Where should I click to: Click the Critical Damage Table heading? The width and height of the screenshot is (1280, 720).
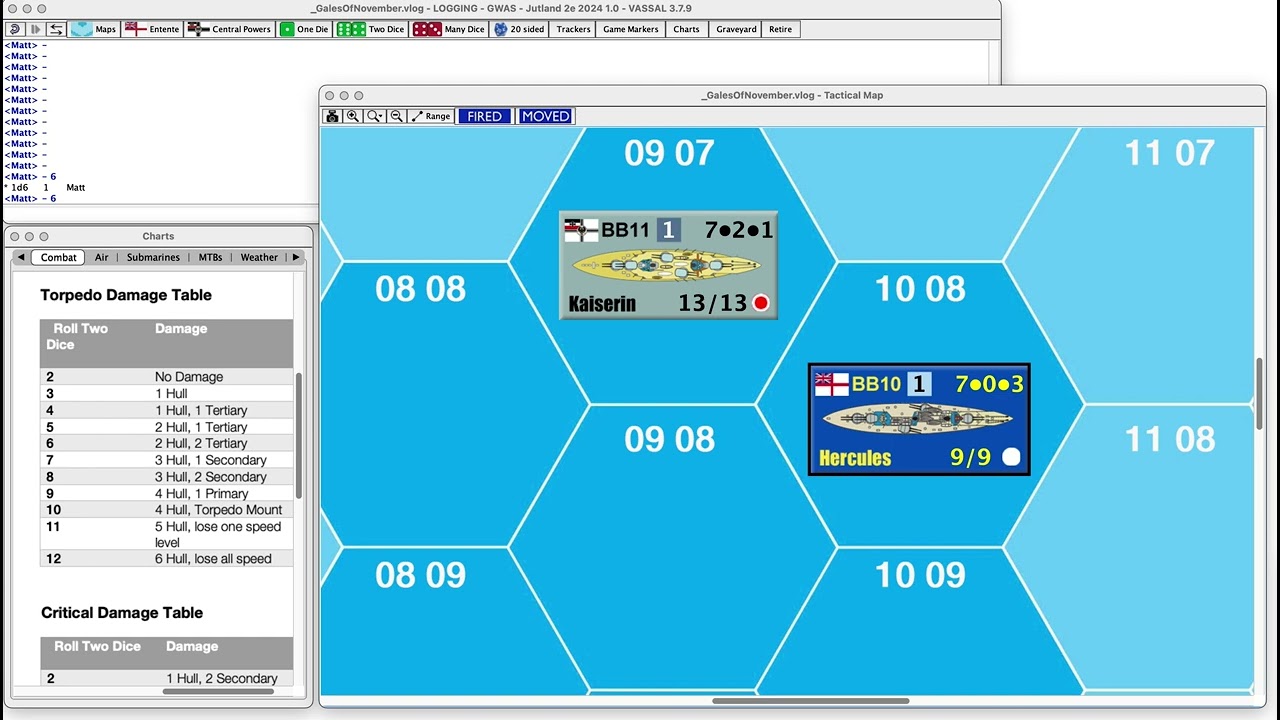tap(122, 613)
